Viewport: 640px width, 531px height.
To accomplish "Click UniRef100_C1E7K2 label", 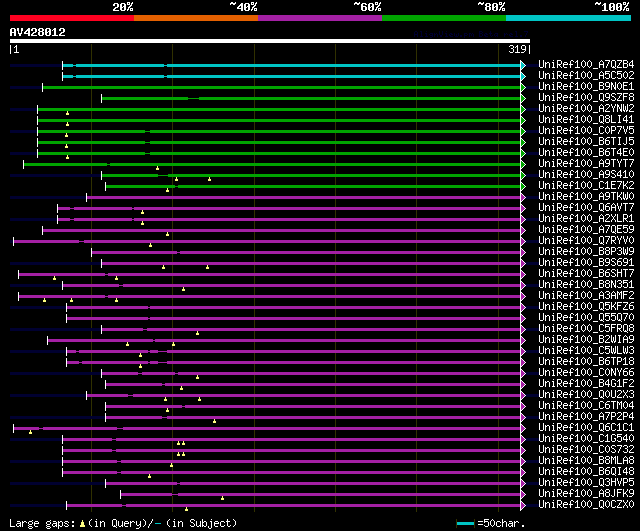I will click(586, 186).
